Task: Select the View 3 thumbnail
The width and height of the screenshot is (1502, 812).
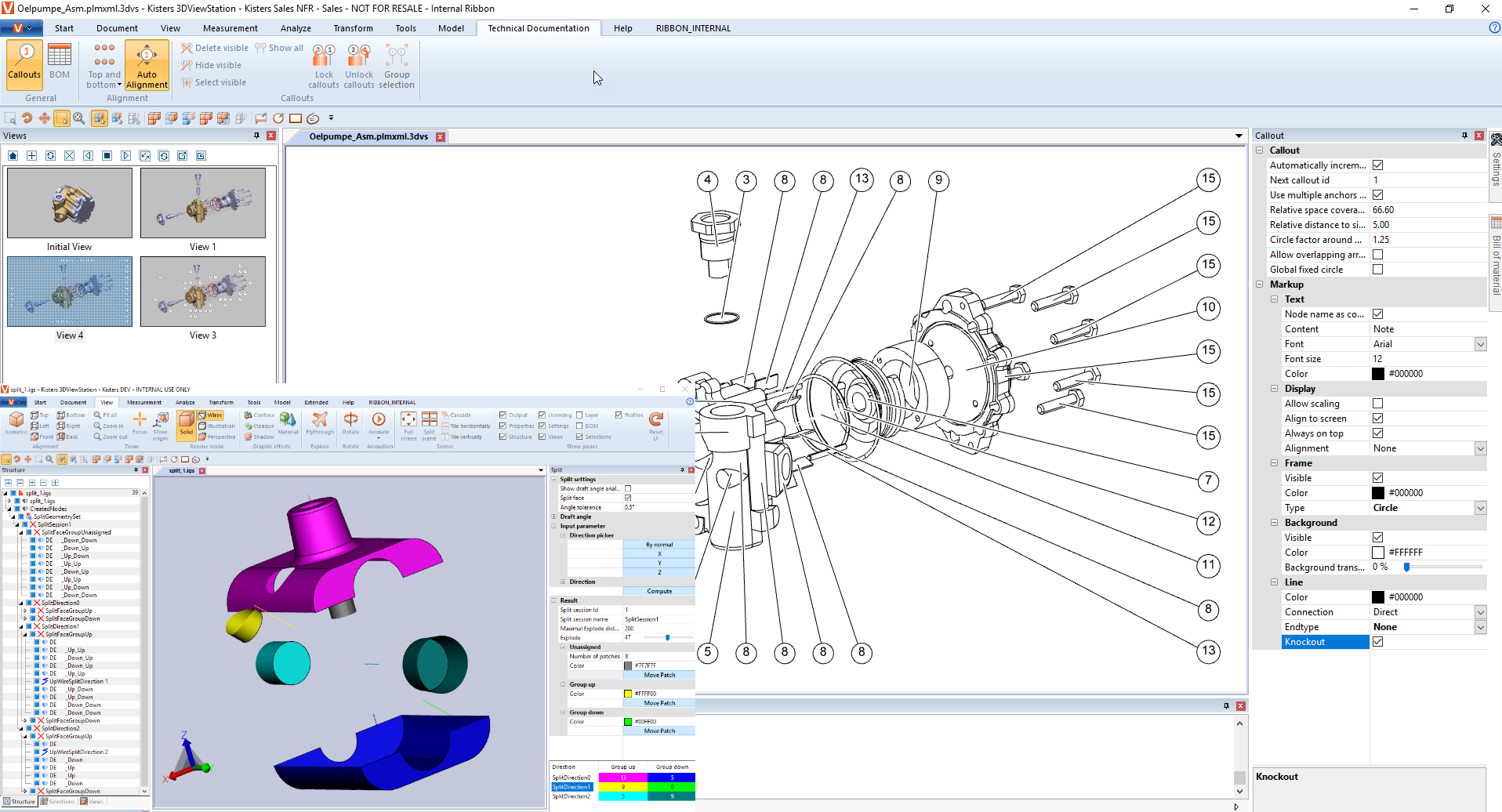Action: (x=203, y=292)
